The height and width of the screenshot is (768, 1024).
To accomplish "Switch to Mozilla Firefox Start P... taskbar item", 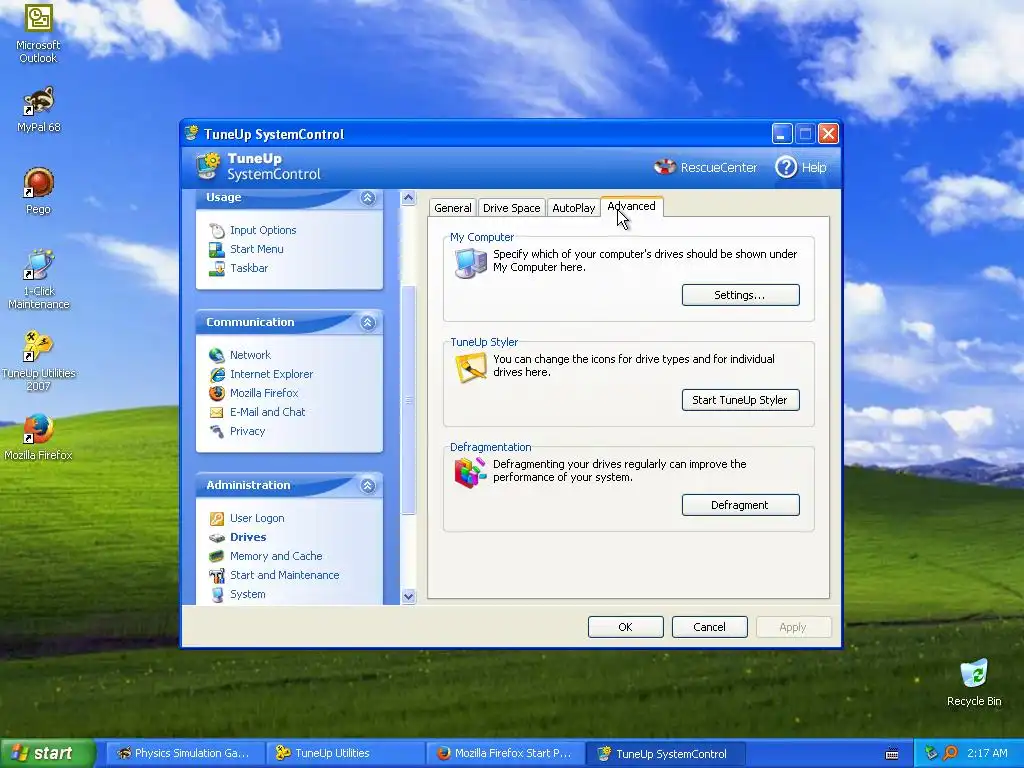I will tap(506, 753).
